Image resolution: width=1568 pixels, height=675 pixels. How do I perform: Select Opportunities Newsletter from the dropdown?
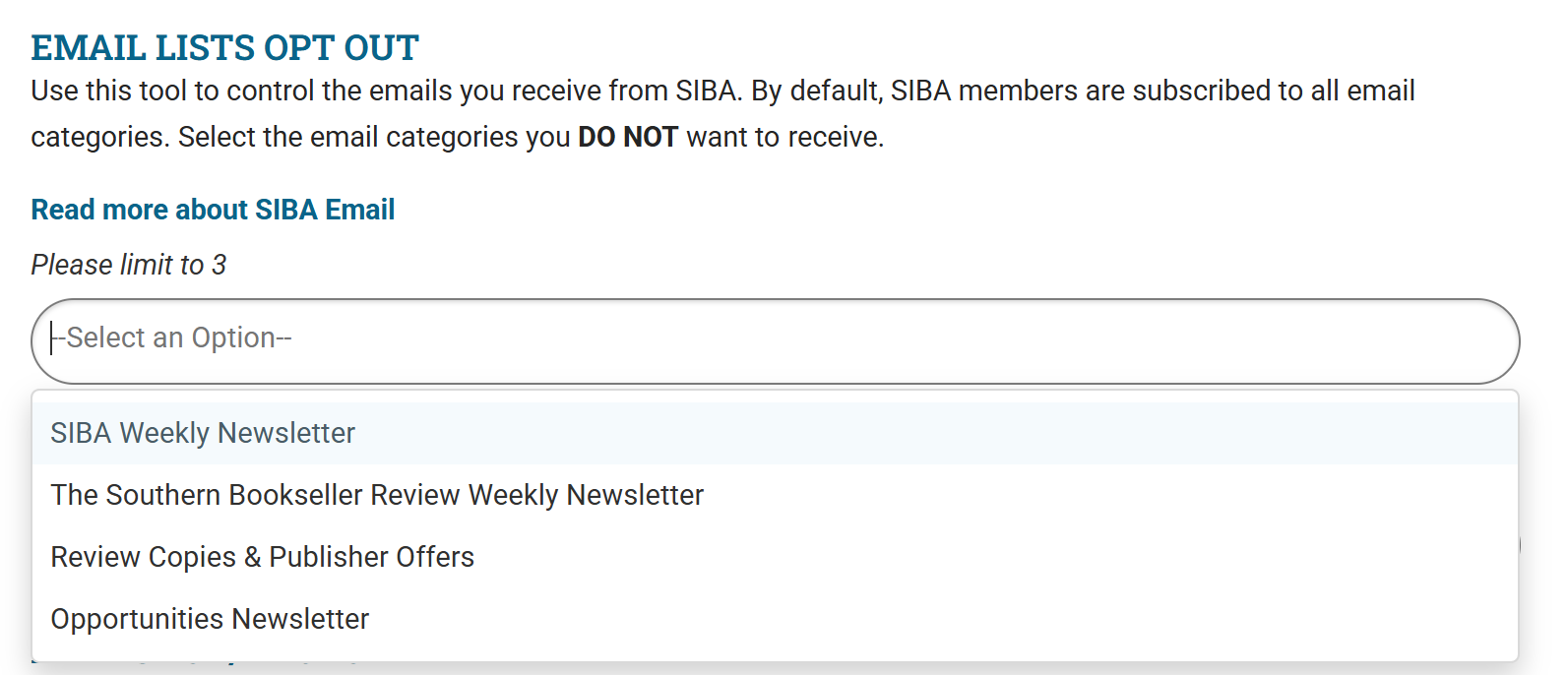pyautogui.click(x=211, y=619)
